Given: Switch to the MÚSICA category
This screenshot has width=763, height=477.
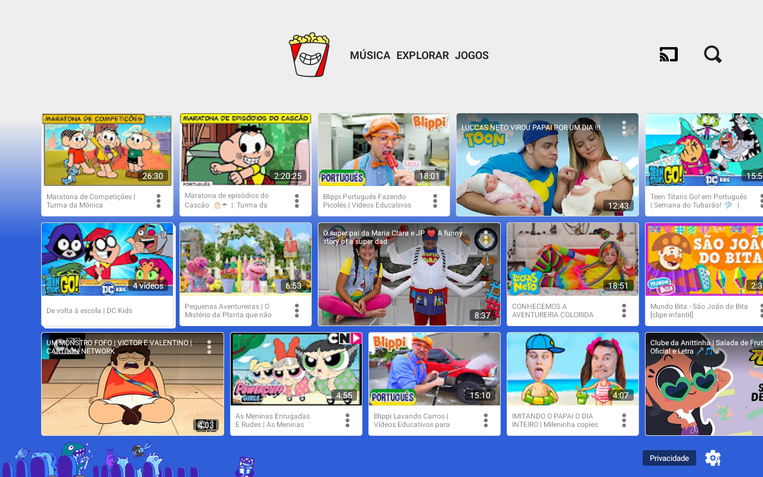Looking at the screenshot, I should pos(370,55).
